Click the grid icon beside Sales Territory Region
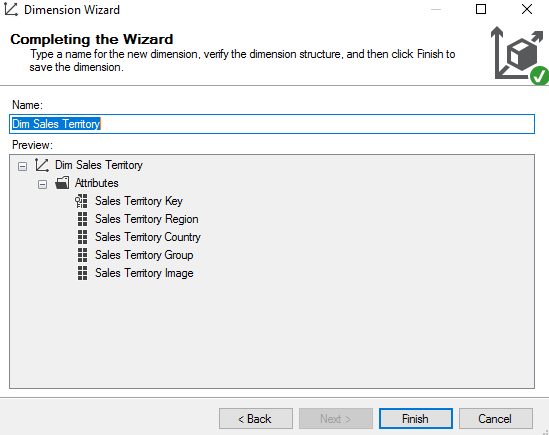This screenshot has height=435, width=549. point(82,219)
